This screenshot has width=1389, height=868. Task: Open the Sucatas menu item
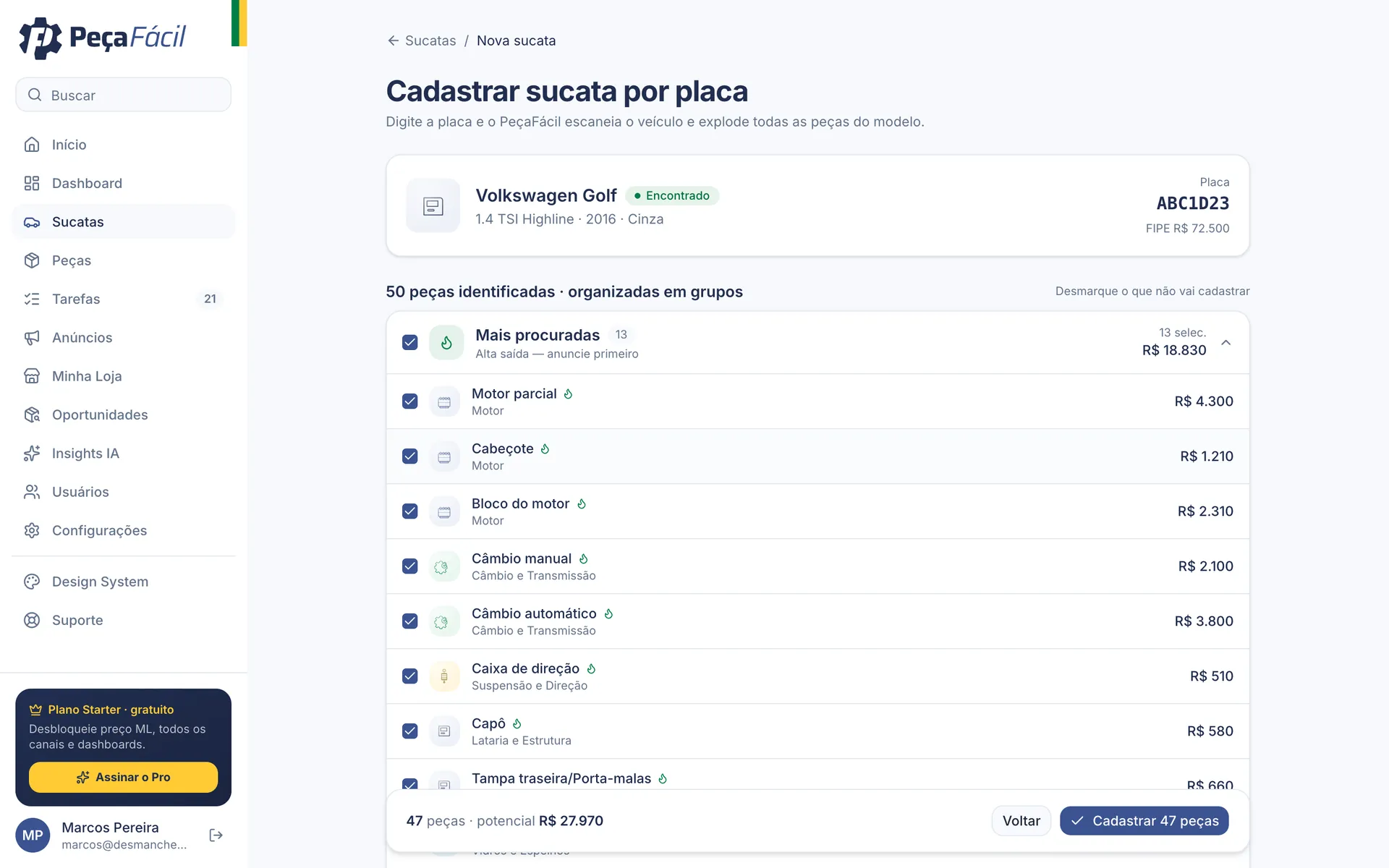(124, 222)
